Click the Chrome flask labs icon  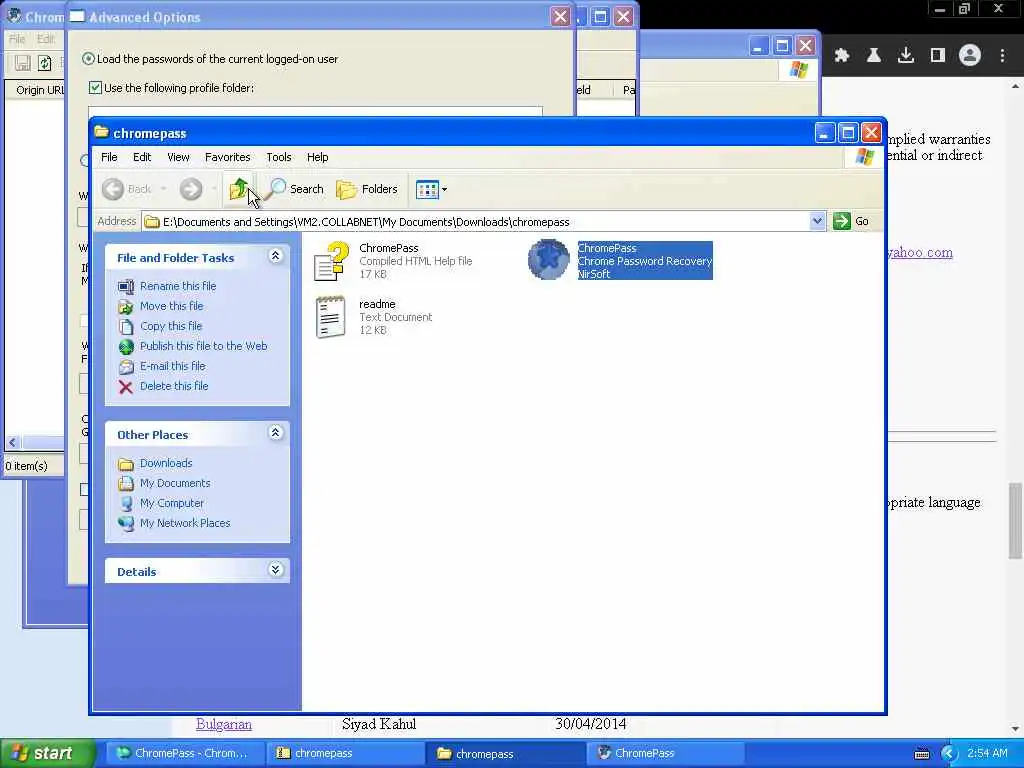pyautogui.click(x=874, y=56)
